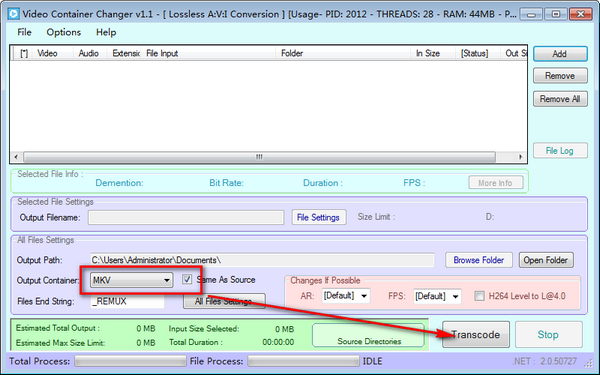Viewport: 600px width, 375px height.
Task: Open the Options menu
Action: pos(64,32)
